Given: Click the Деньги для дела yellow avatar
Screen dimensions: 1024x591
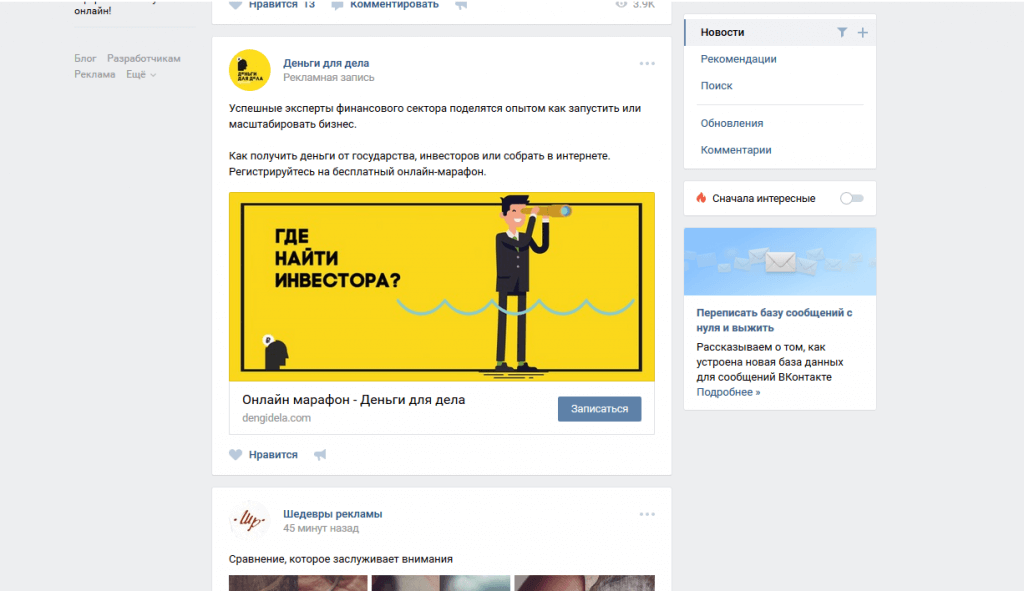Looking at the screenshot, I should pyautogui.click(x=249, y=70).
